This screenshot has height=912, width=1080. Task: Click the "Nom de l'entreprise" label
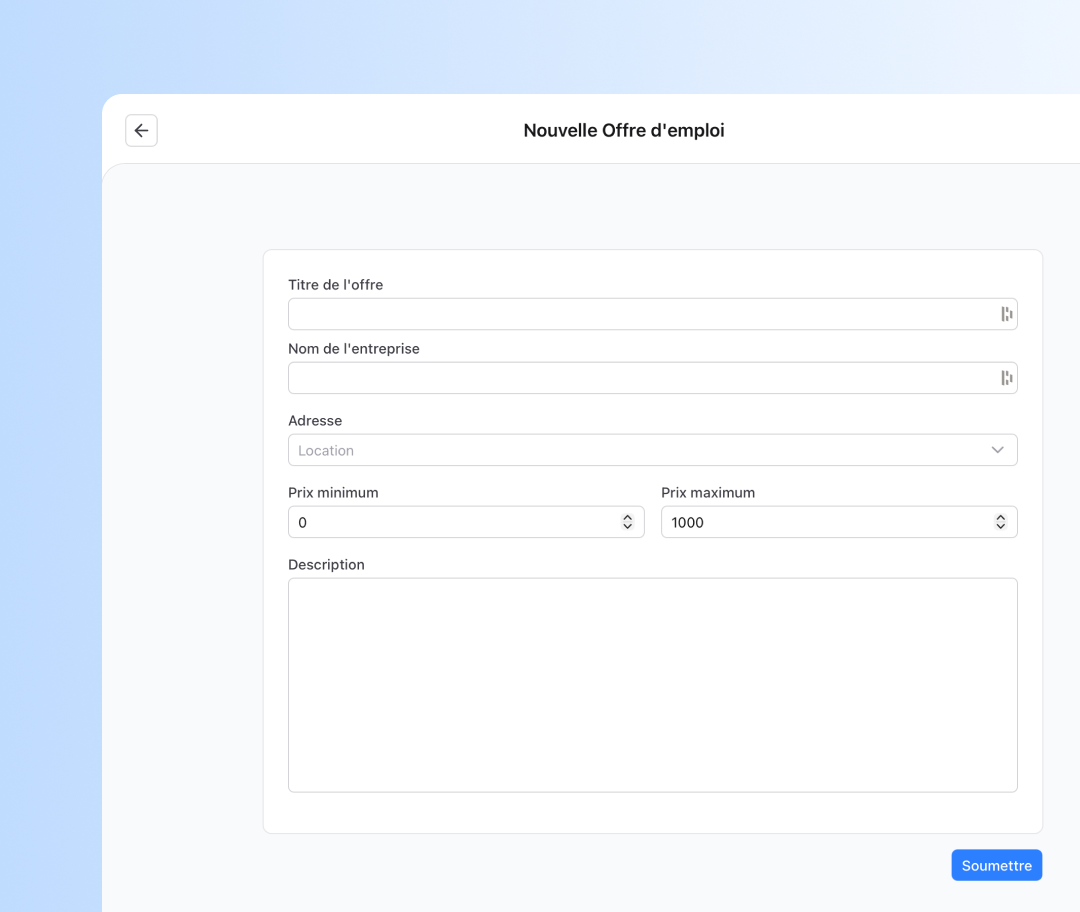(x=353, y=349)
